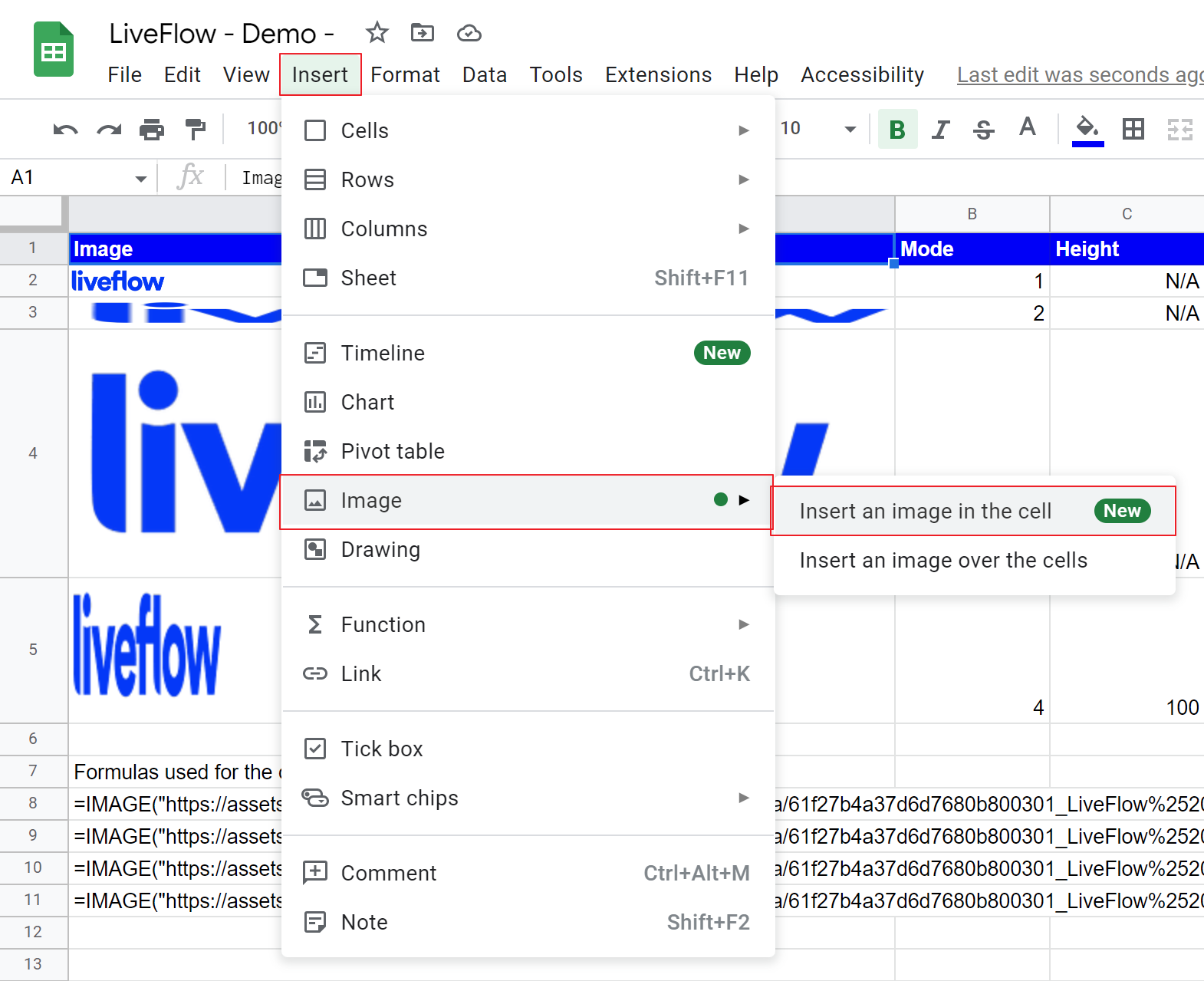Insert a Note
1204x981 pixels.
[x=528, y=922]
